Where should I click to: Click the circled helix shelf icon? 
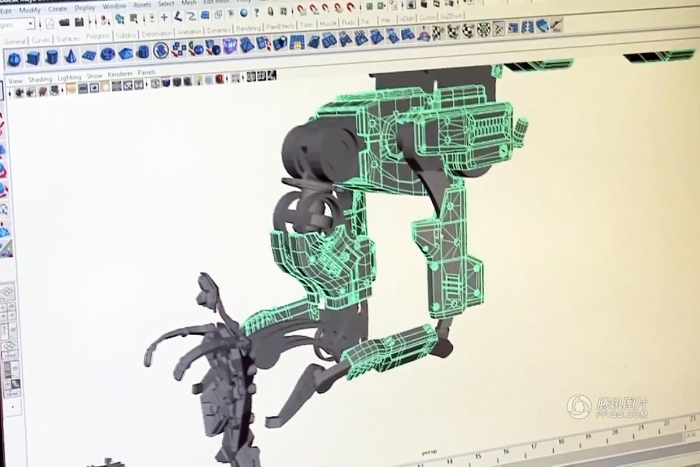coord(161,51)
